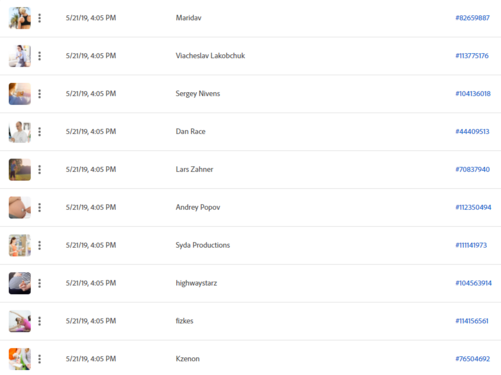Image resolution: width=501 pixels, height=375 pixels.
Task: Open more options for the fizkes row
Action: [x=40, y=321]
